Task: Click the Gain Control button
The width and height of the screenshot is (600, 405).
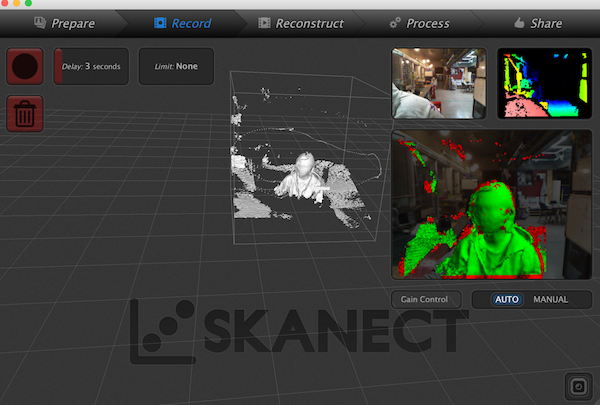Action: [x=426, y=299]
